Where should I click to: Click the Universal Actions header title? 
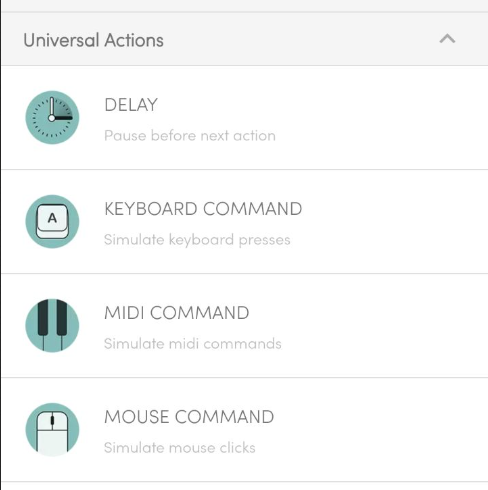tap(94, 40)
